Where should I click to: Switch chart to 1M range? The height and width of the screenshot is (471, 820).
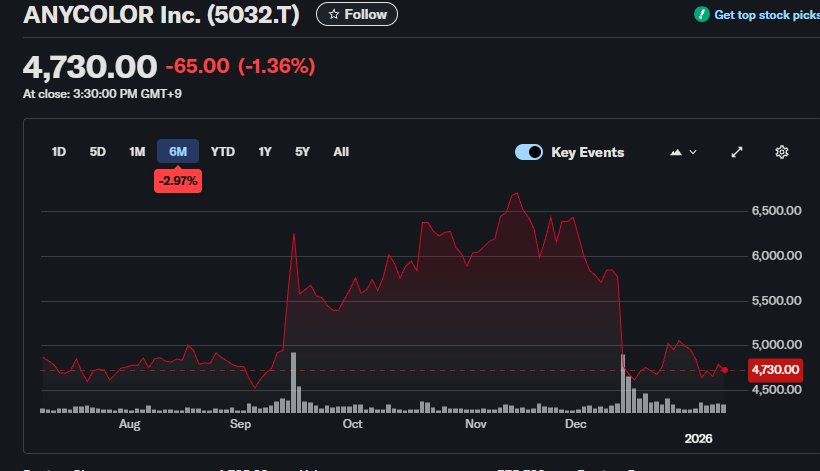137,152
